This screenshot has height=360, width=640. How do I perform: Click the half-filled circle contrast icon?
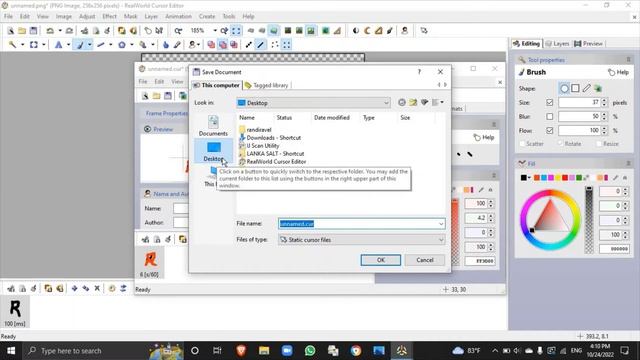pos(356,31)
